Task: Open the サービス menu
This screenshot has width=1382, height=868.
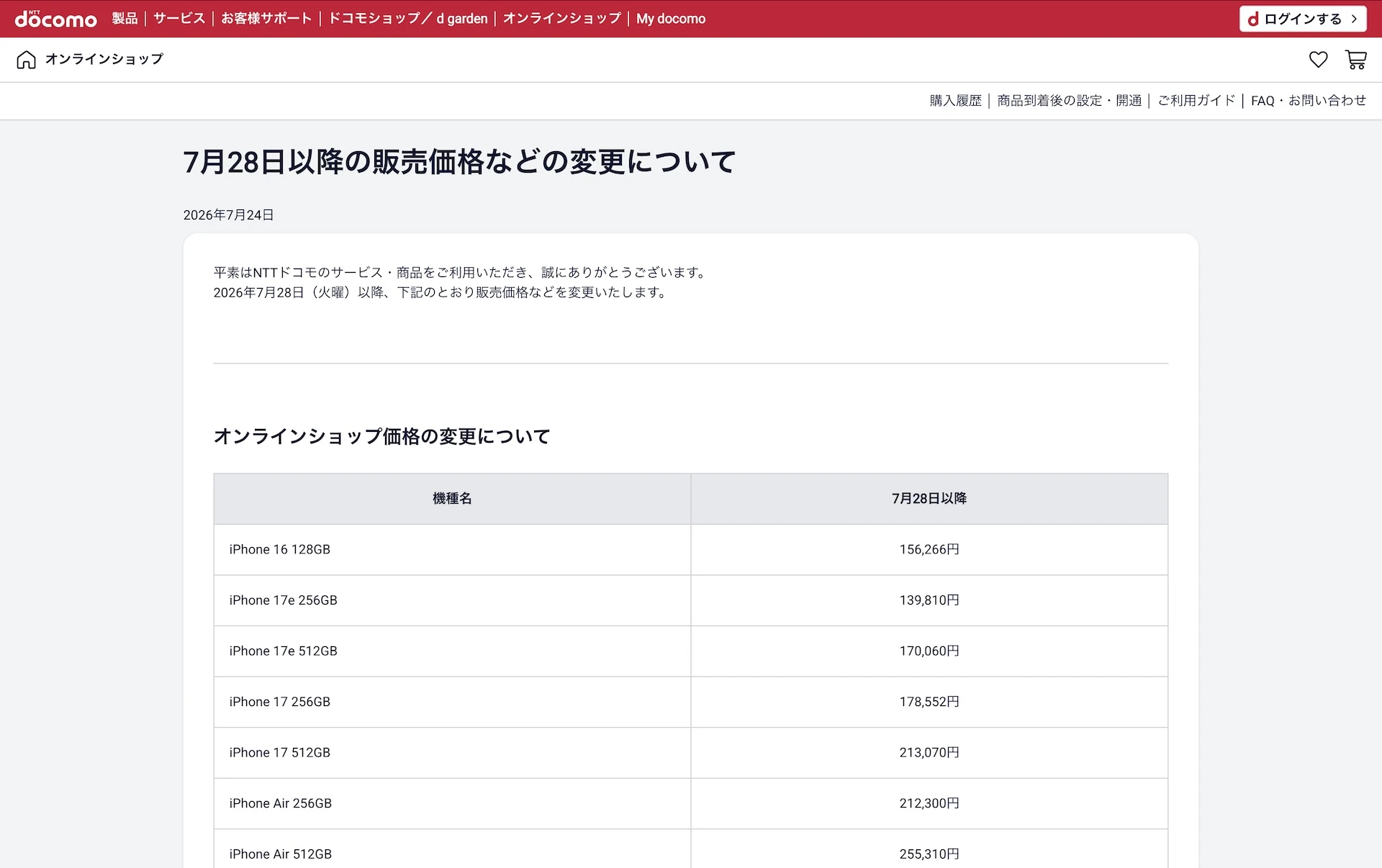Action: (179, 19)
